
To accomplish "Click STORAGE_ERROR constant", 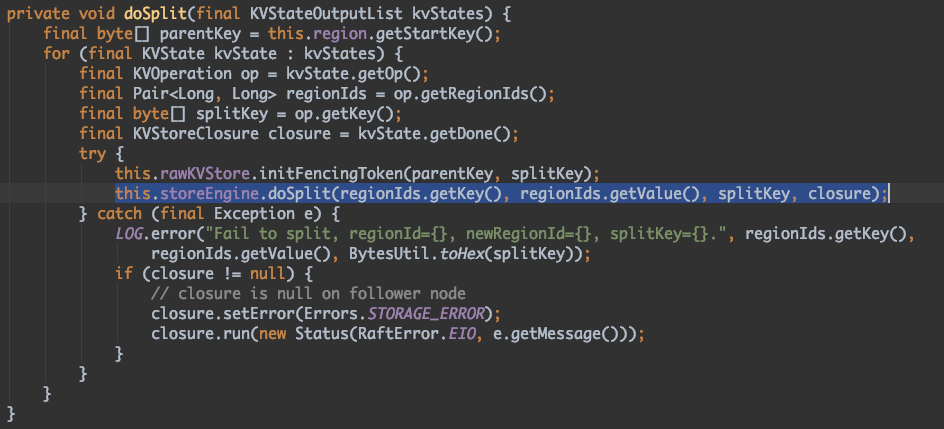I will [424, 313].
